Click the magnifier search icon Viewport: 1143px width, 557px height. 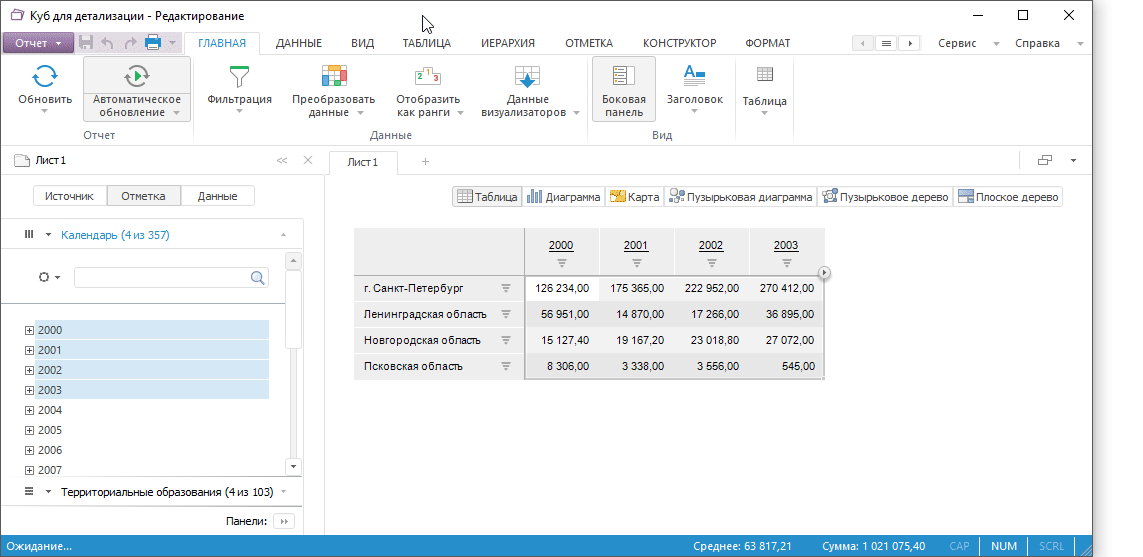click(x=258, y=277)
